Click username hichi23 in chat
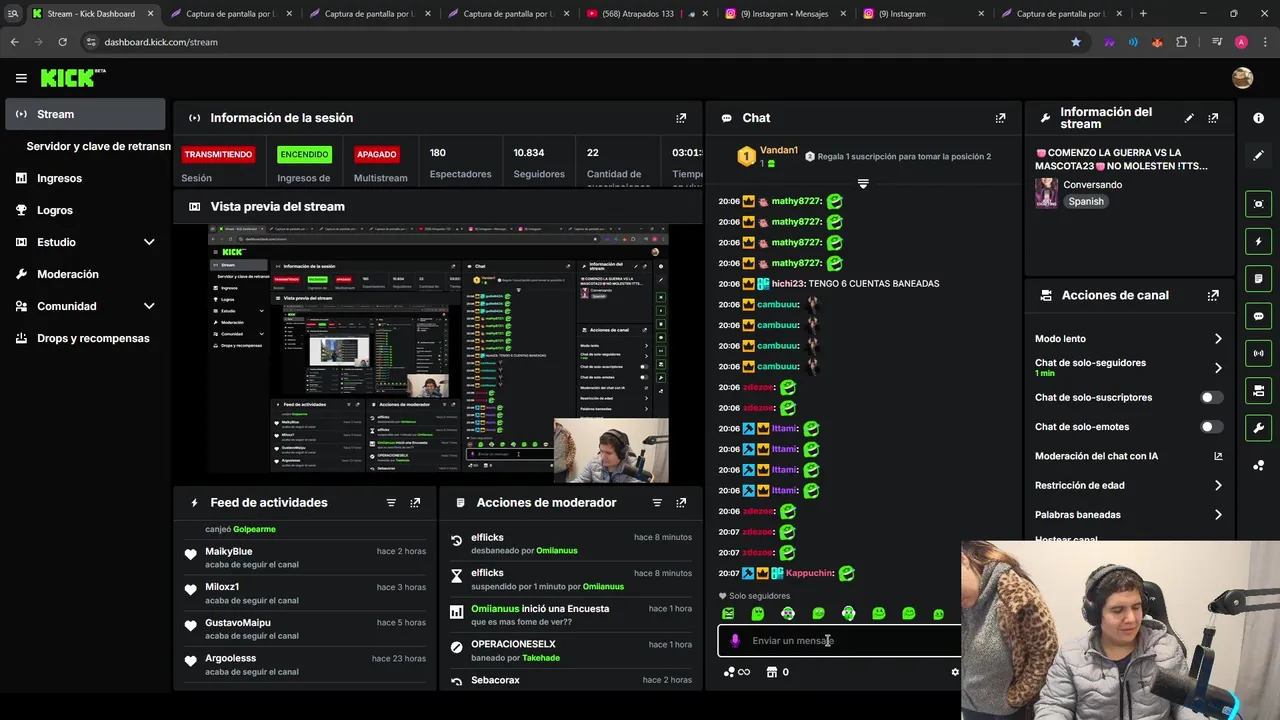This screenshot has height=720, width=1280. (788, 284)
